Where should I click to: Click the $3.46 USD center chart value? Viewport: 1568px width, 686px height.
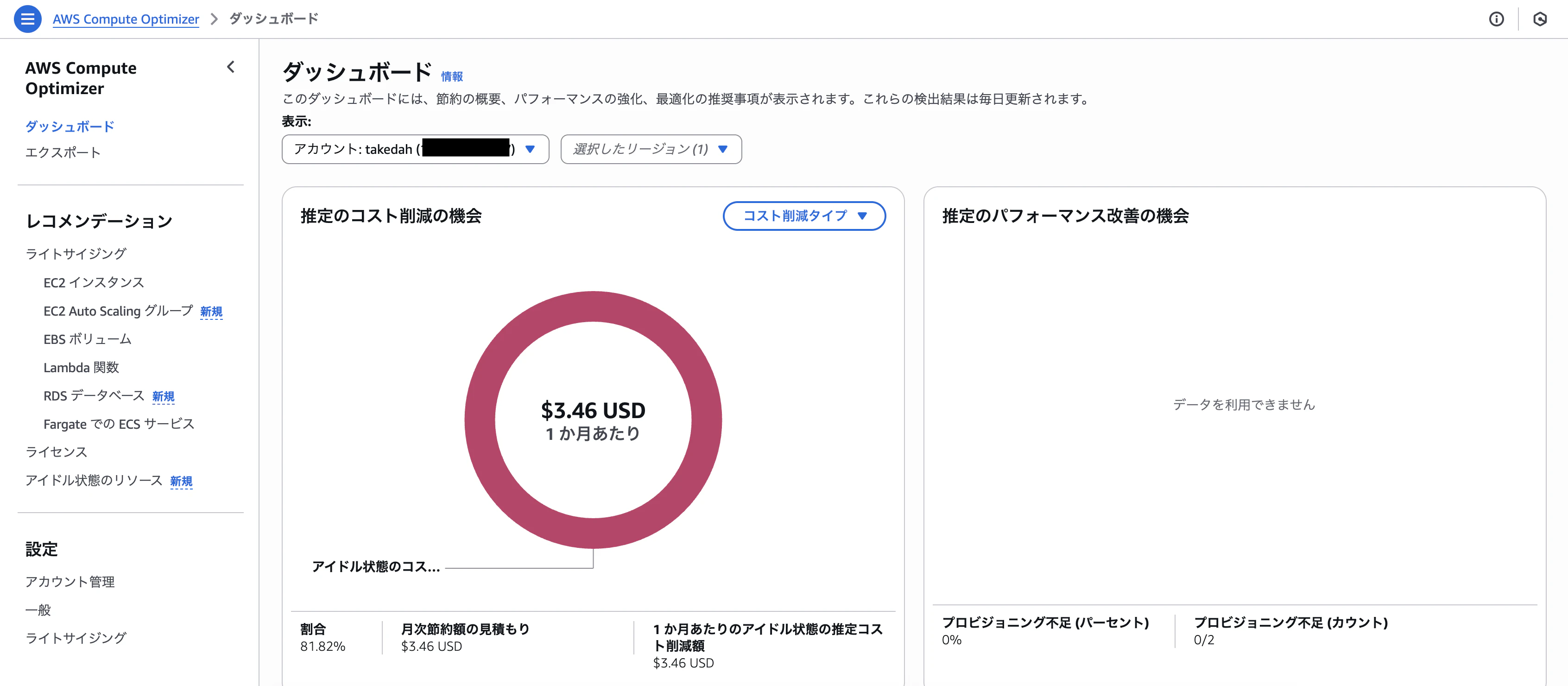(593, 410)
